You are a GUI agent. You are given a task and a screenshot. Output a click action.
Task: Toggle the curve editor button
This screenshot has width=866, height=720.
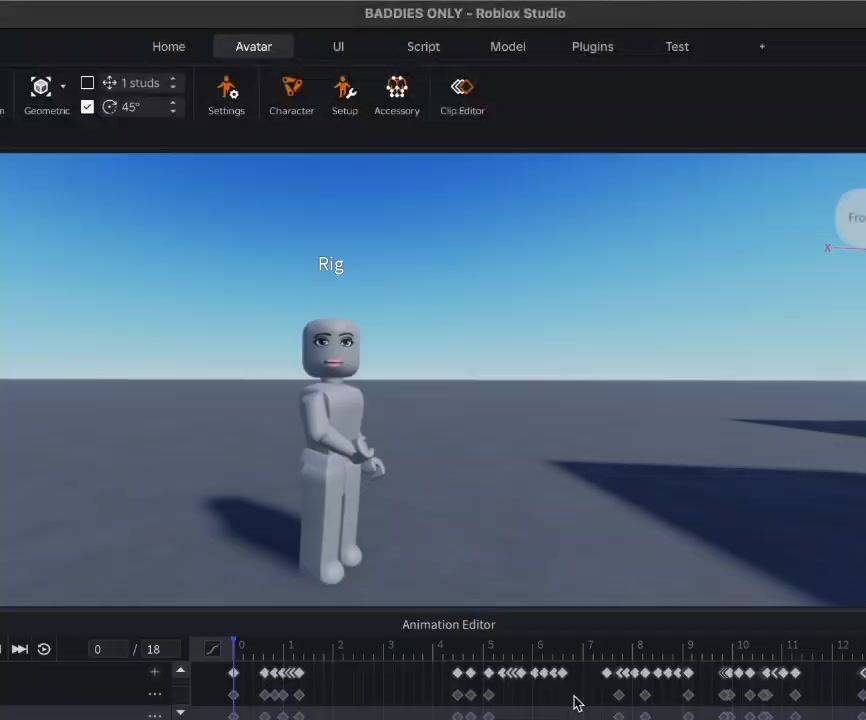click(212, 649)
